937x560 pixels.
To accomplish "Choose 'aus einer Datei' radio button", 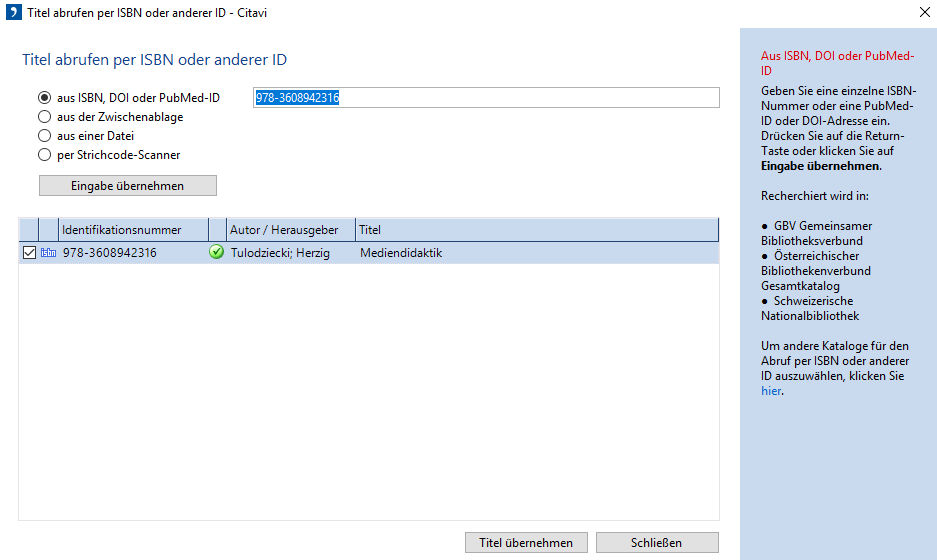I will (x=44, y=136).
